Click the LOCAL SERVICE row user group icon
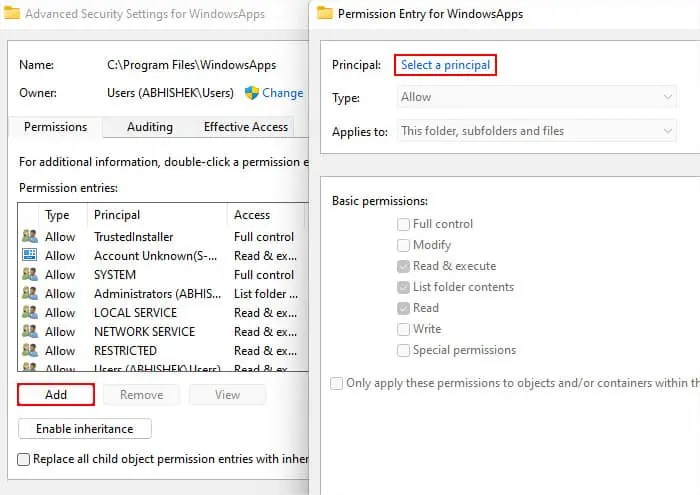700x495 pixels. 30,312
